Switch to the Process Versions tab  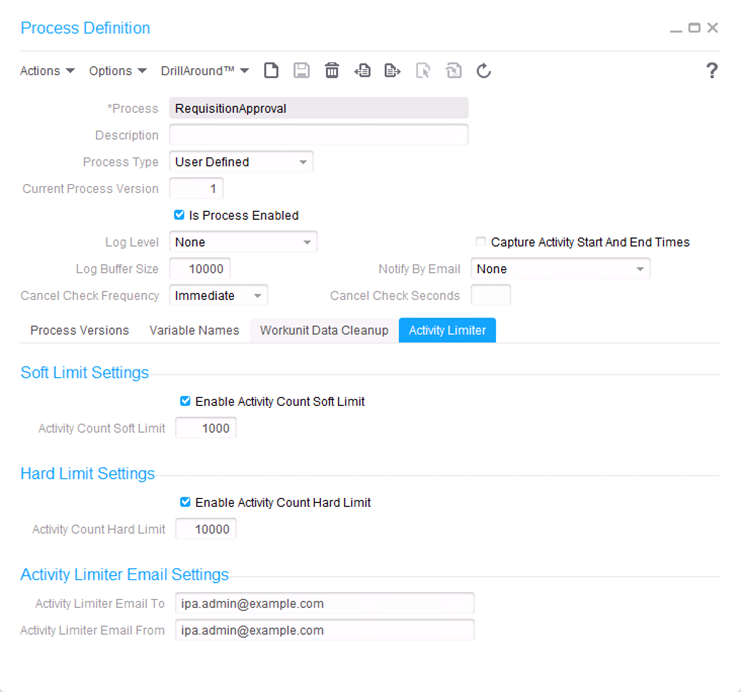79,330
